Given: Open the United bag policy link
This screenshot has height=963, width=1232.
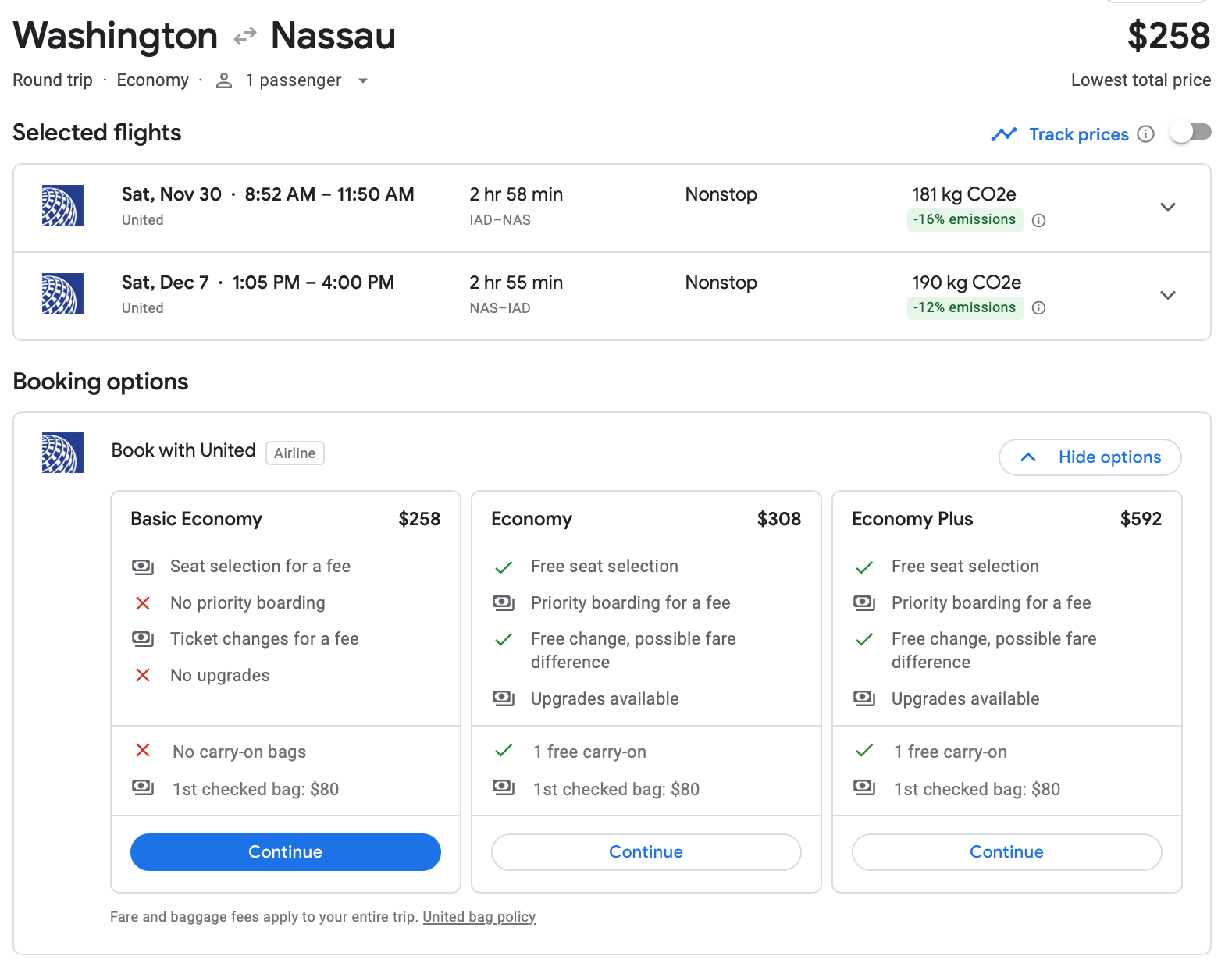Looking at the screenshot, I should coord(479,917).
